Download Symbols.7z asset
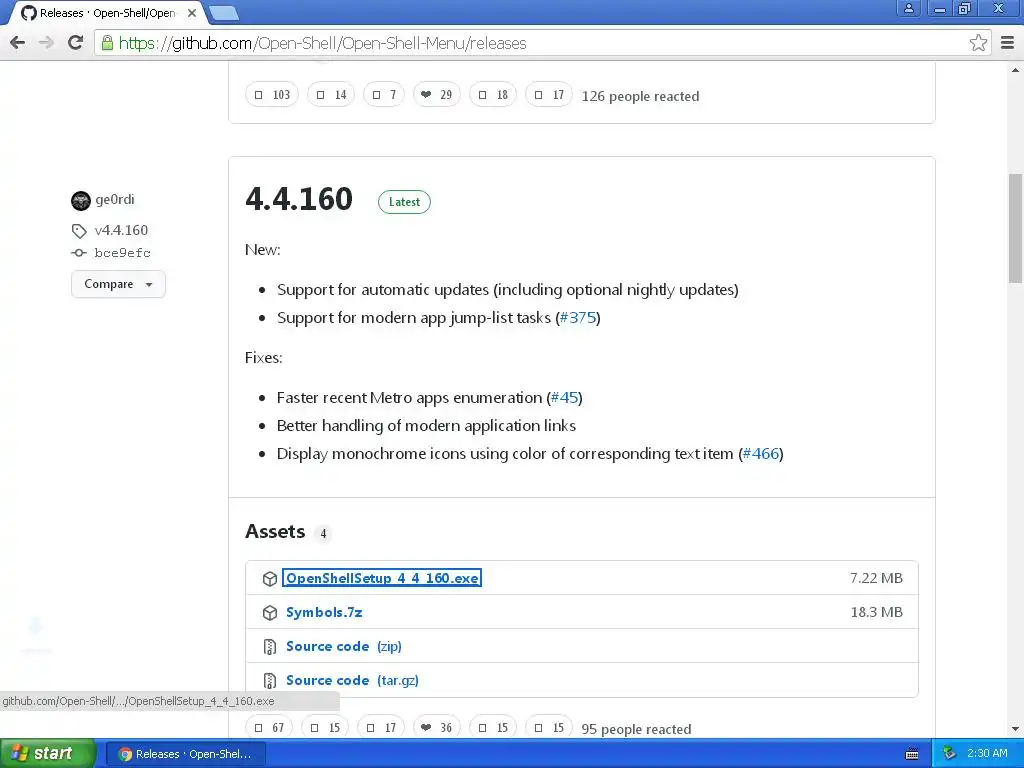This screenshot has width=1024, height=768. [324, 612]
